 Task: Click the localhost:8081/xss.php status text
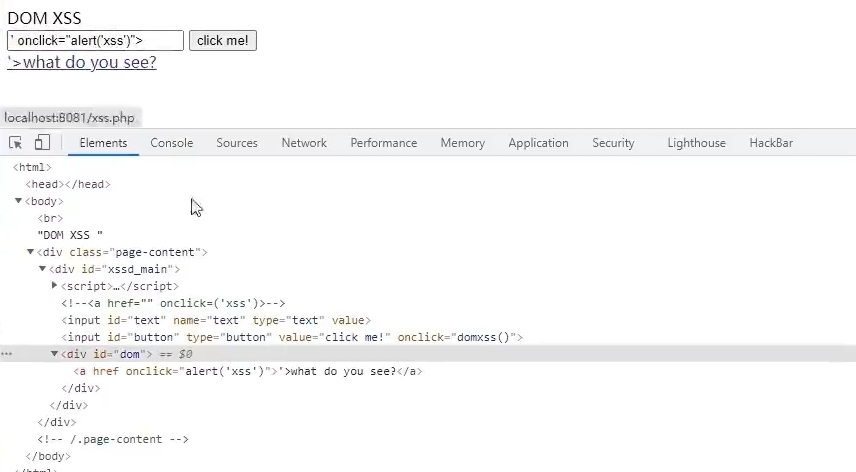click(69, 118)
